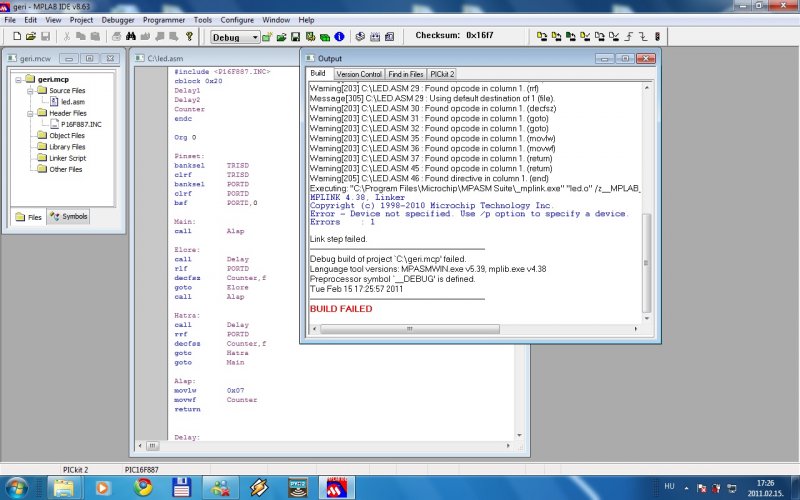Click the Checksum 0x16f7 toolbar field

click(454, 36)
